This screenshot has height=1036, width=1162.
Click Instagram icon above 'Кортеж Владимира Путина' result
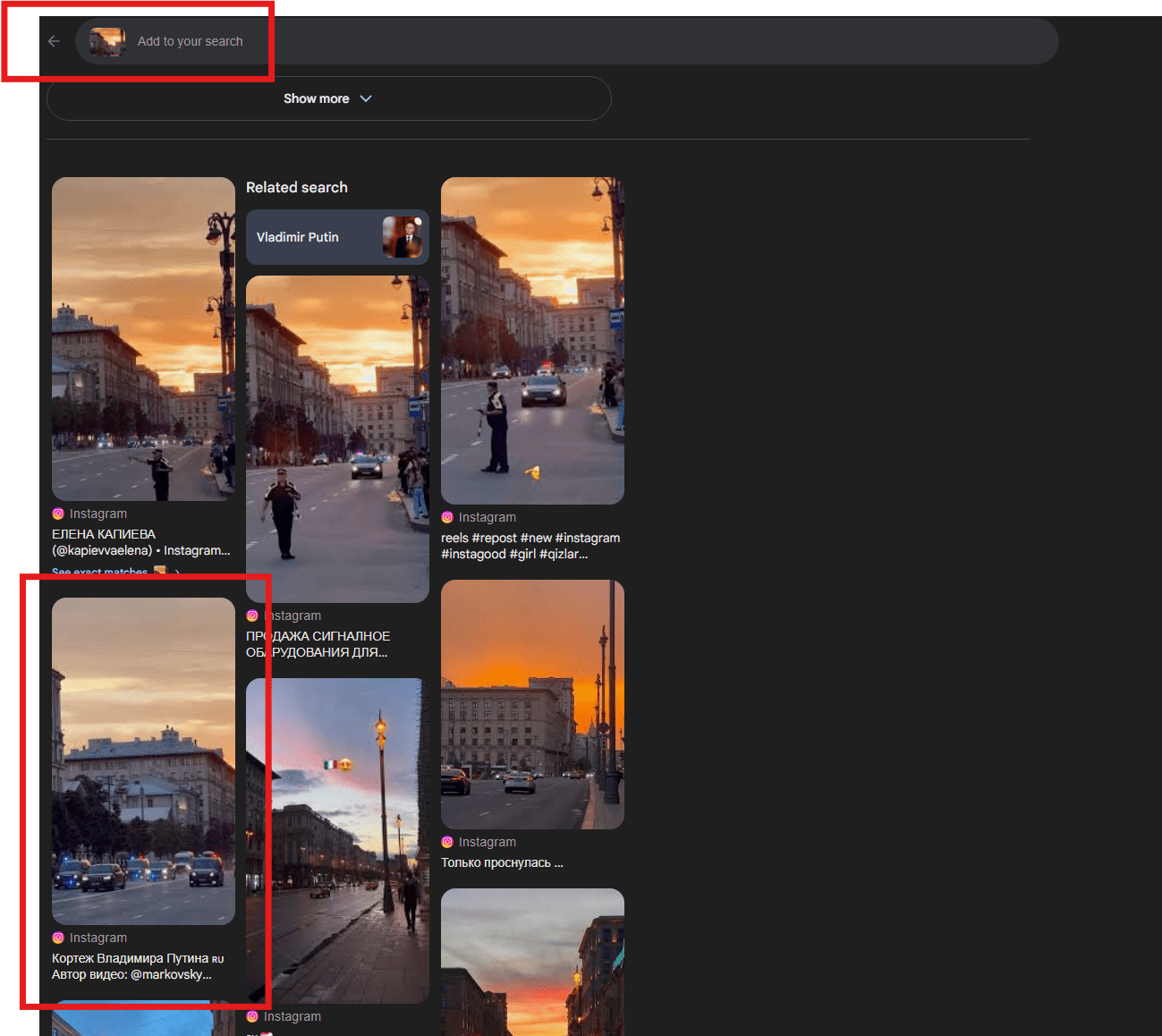58,938
